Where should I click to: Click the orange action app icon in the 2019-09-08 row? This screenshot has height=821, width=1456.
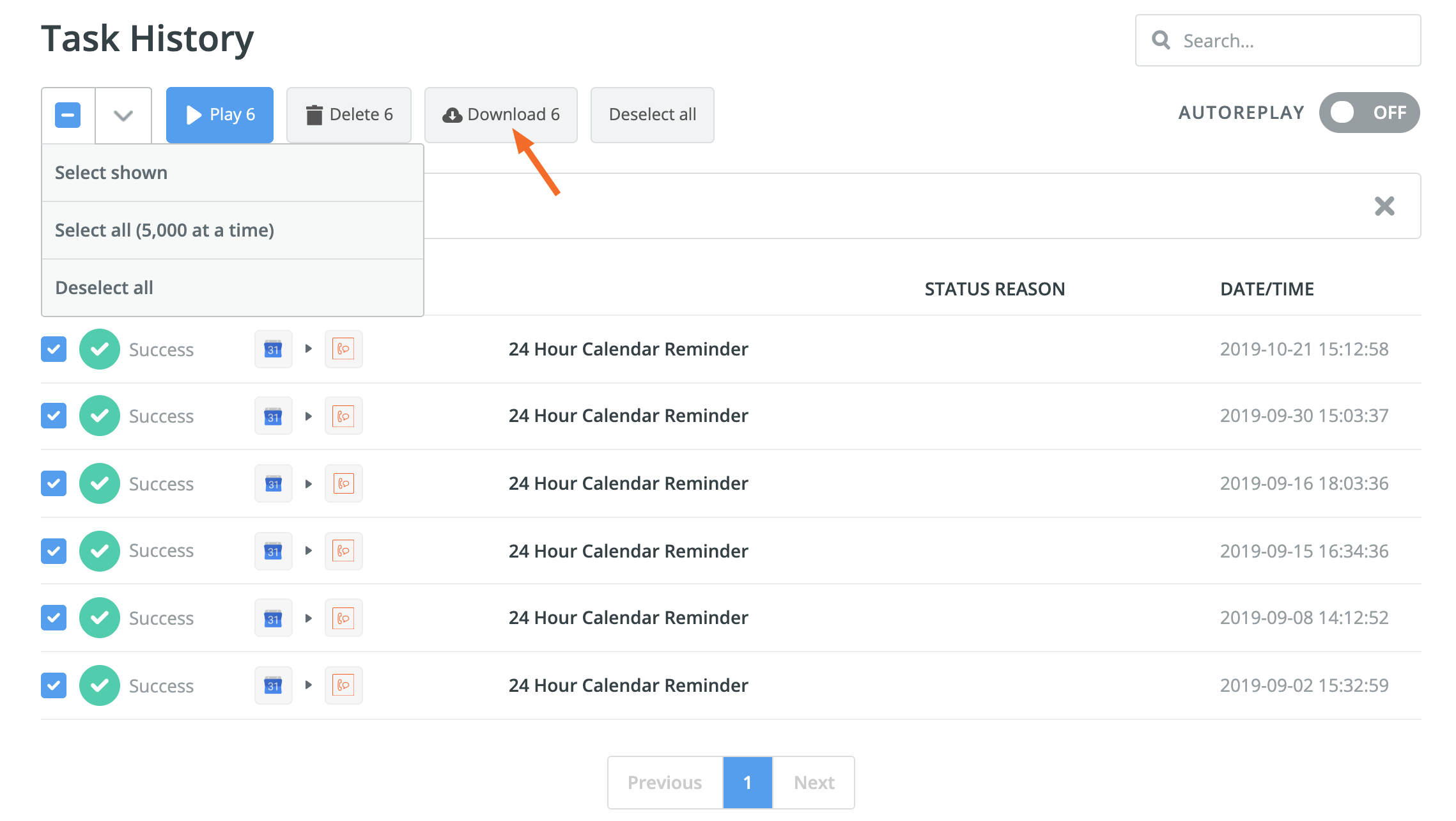pyautogui.click(x=343, y=618)
